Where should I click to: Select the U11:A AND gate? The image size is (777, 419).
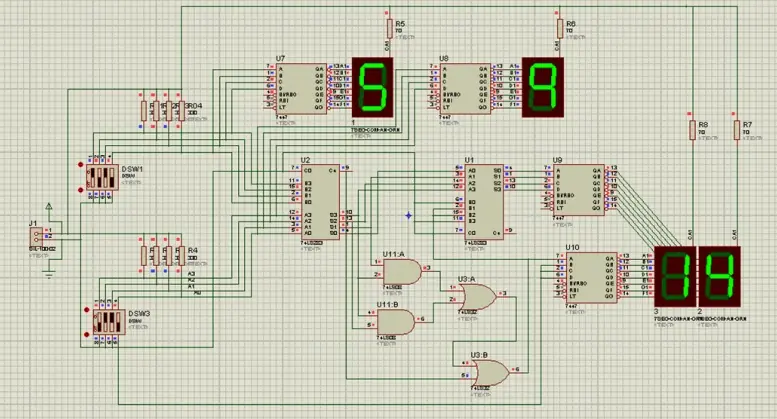402,272
